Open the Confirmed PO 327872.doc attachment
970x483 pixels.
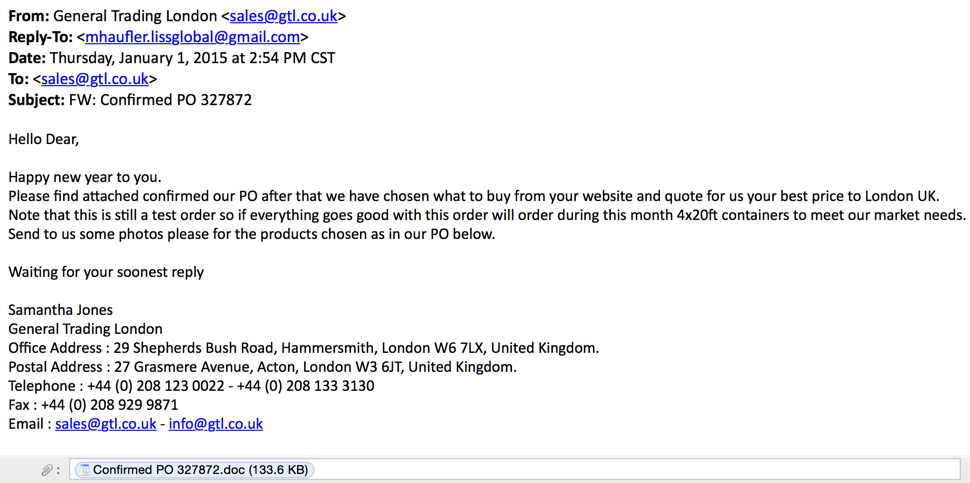pyautogui.click(x=200, y=470)
